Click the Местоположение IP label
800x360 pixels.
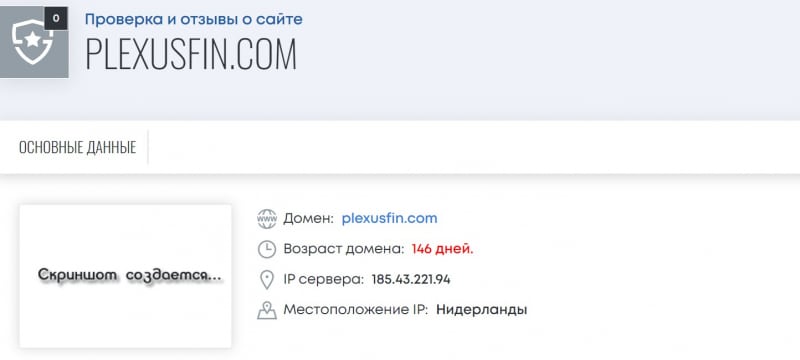356,310
